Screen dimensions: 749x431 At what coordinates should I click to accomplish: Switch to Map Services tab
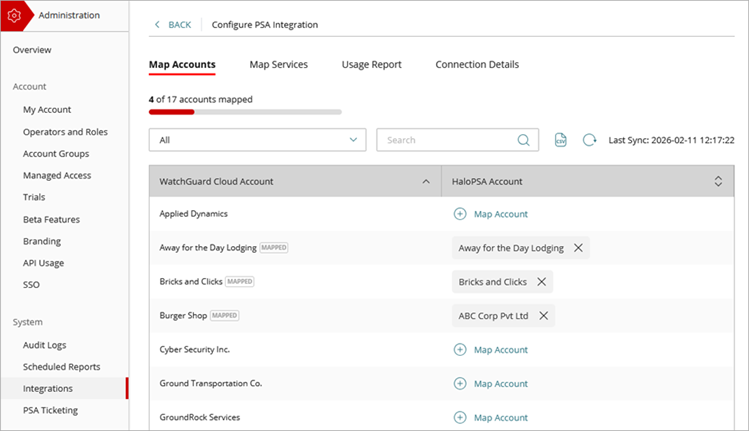click(278, 65)
